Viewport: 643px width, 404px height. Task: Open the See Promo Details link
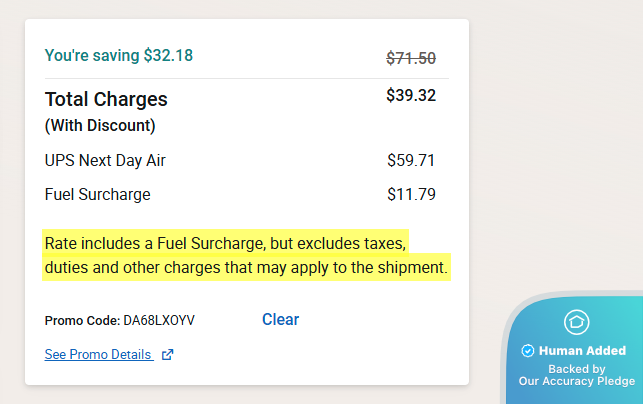(x=98, y=354)
